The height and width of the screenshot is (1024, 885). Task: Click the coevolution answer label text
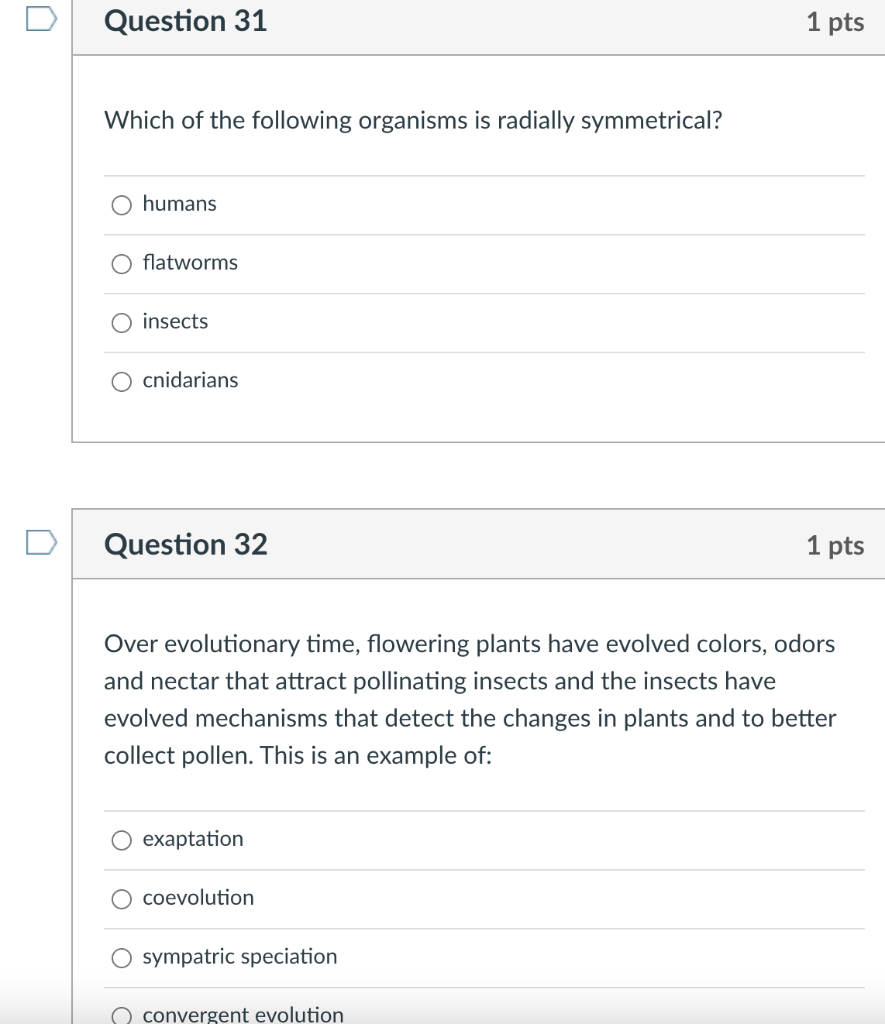198,897
